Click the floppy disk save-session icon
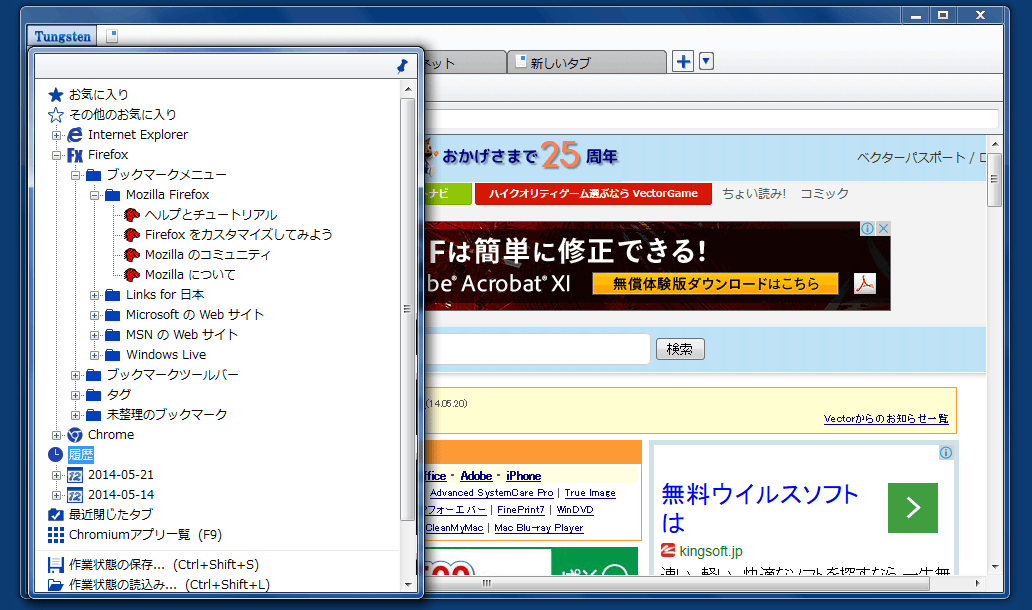The width and height of the screenshot is (1032, 610). [56, 565]
